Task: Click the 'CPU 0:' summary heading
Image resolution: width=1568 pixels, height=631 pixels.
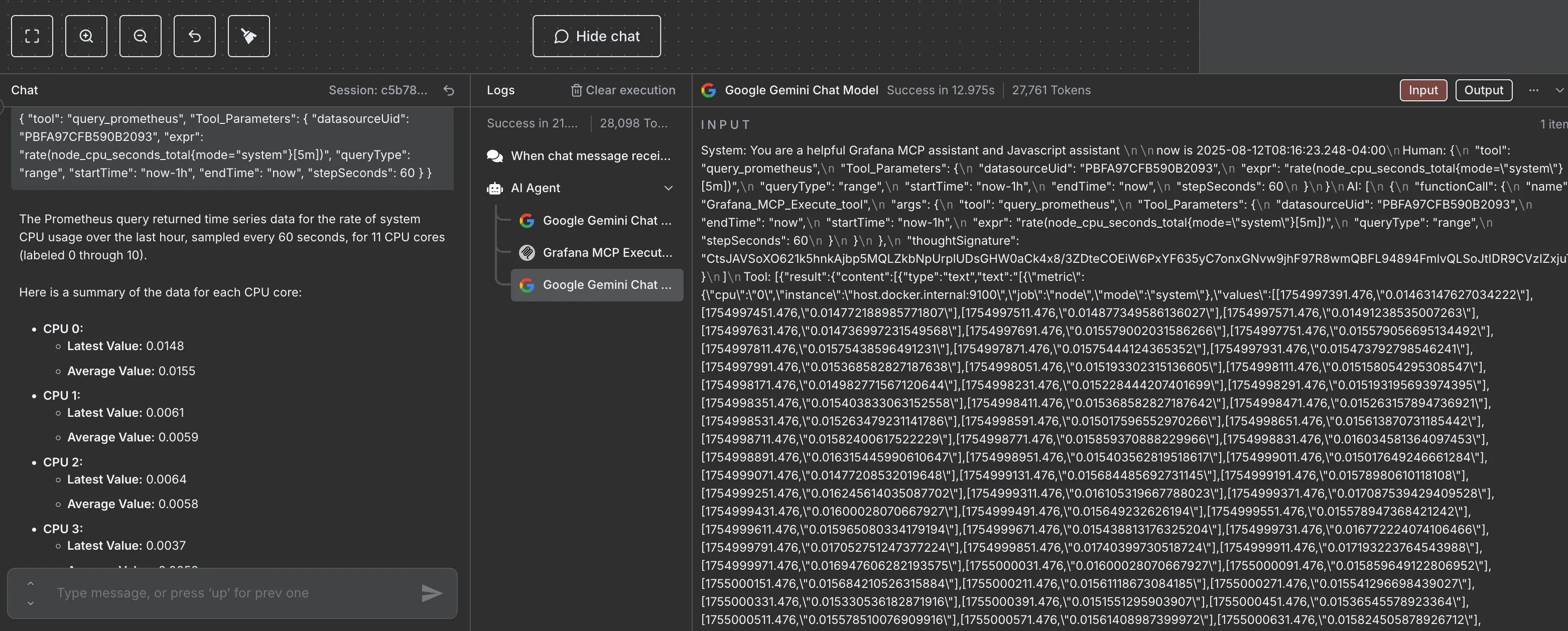Action: (63, 329)
